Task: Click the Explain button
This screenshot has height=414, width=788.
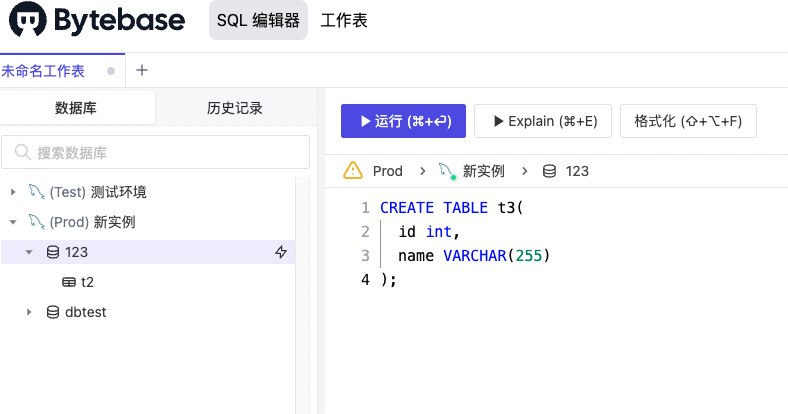Action: click(x=543, y=121)
